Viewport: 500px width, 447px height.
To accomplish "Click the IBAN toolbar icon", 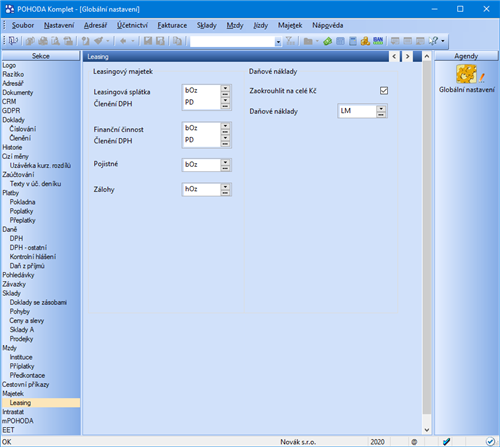I will pos(378,41).
